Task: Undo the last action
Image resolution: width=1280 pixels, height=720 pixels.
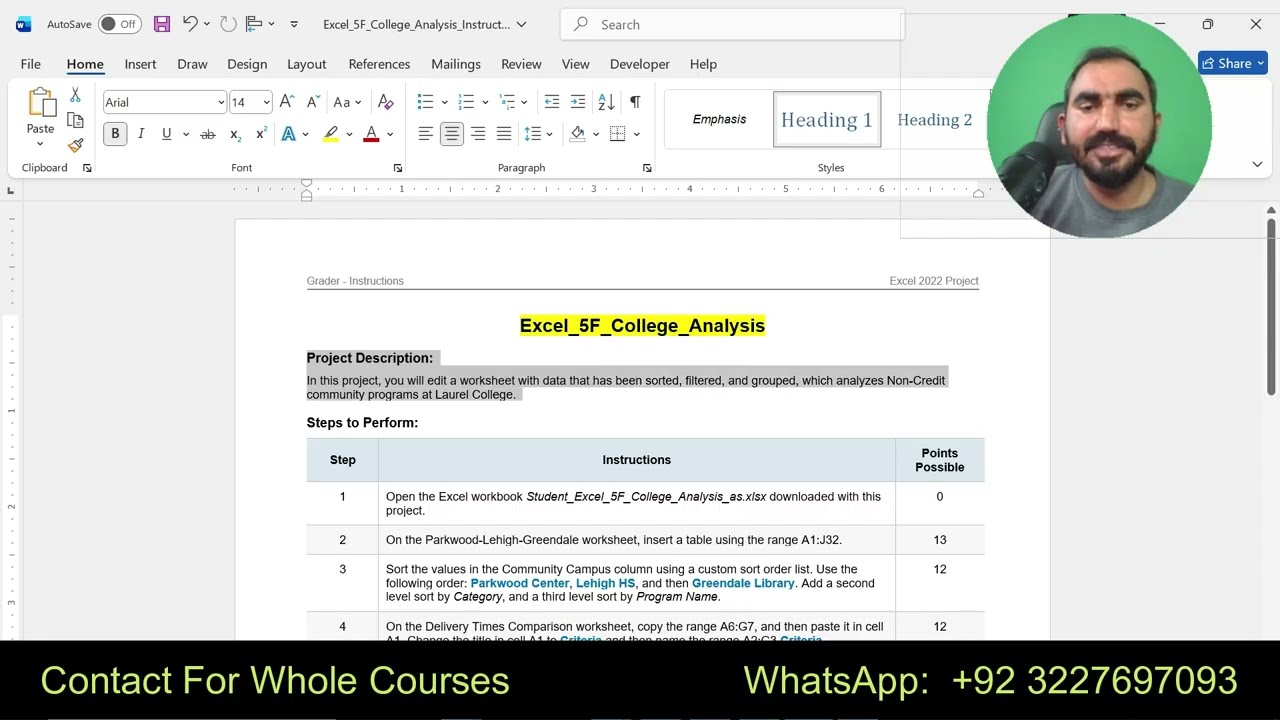Action: coord(189,24)
